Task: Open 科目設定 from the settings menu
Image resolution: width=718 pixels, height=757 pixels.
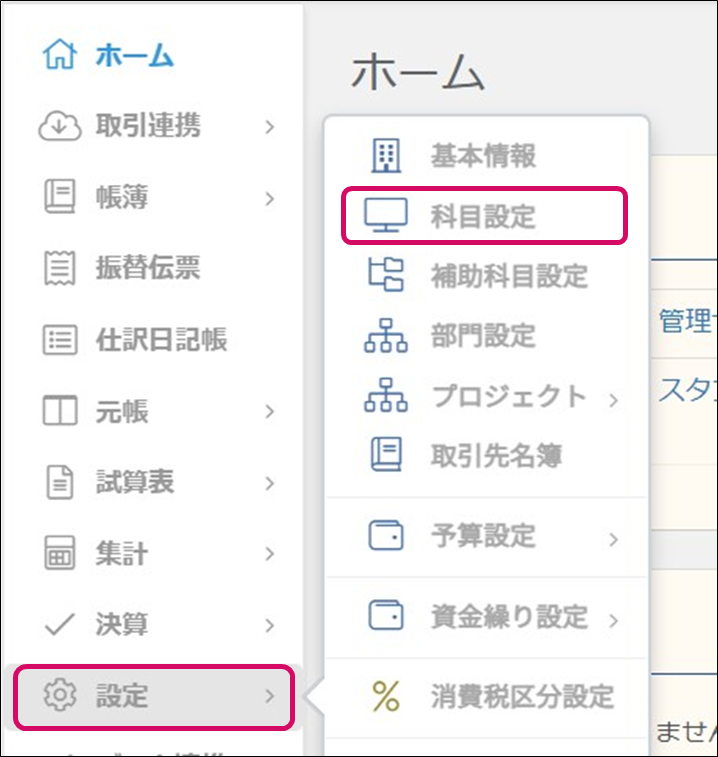Action: coord(484,216)
